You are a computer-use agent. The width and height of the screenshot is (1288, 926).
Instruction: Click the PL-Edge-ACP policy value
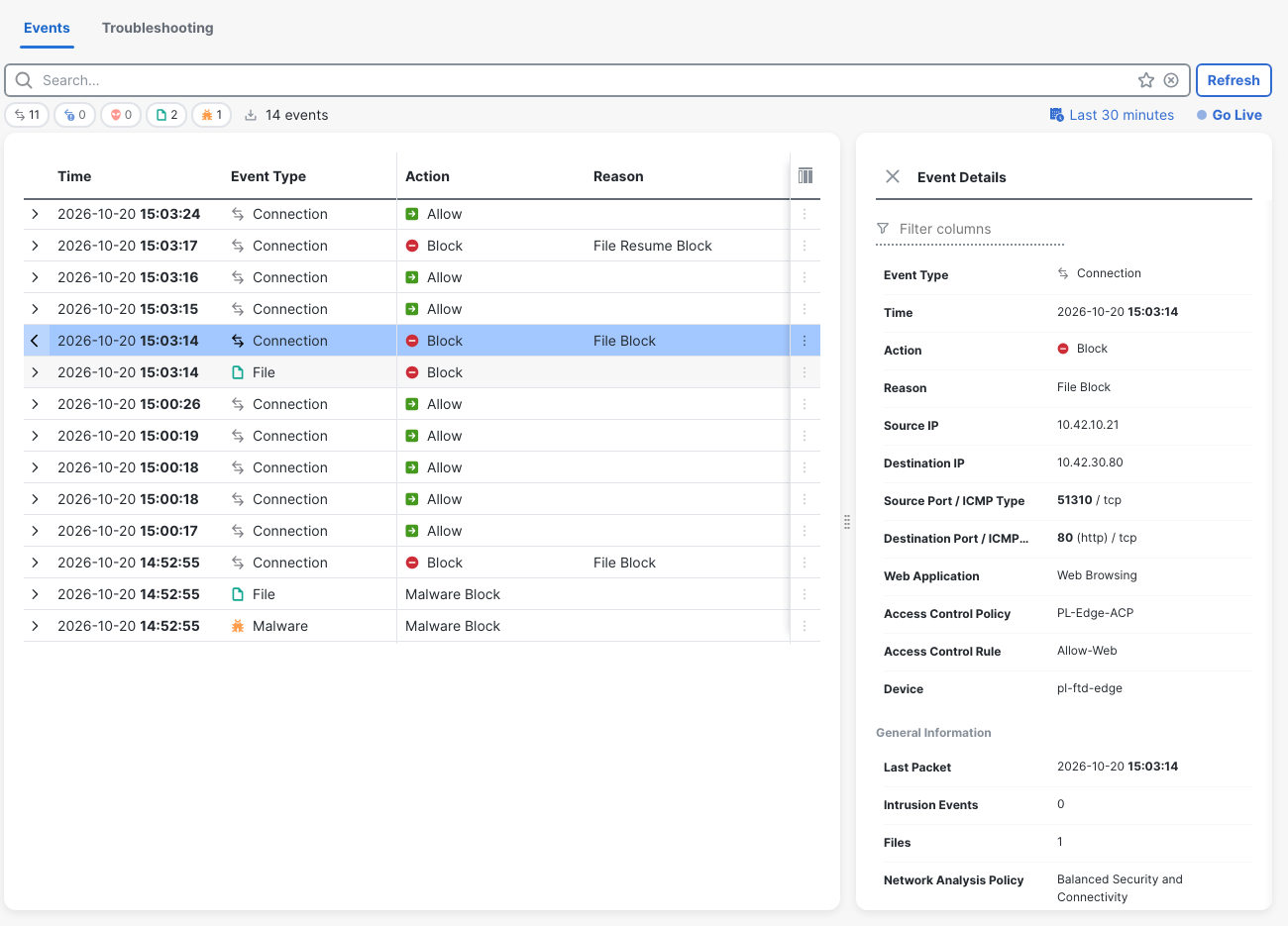pos(1095,613)
